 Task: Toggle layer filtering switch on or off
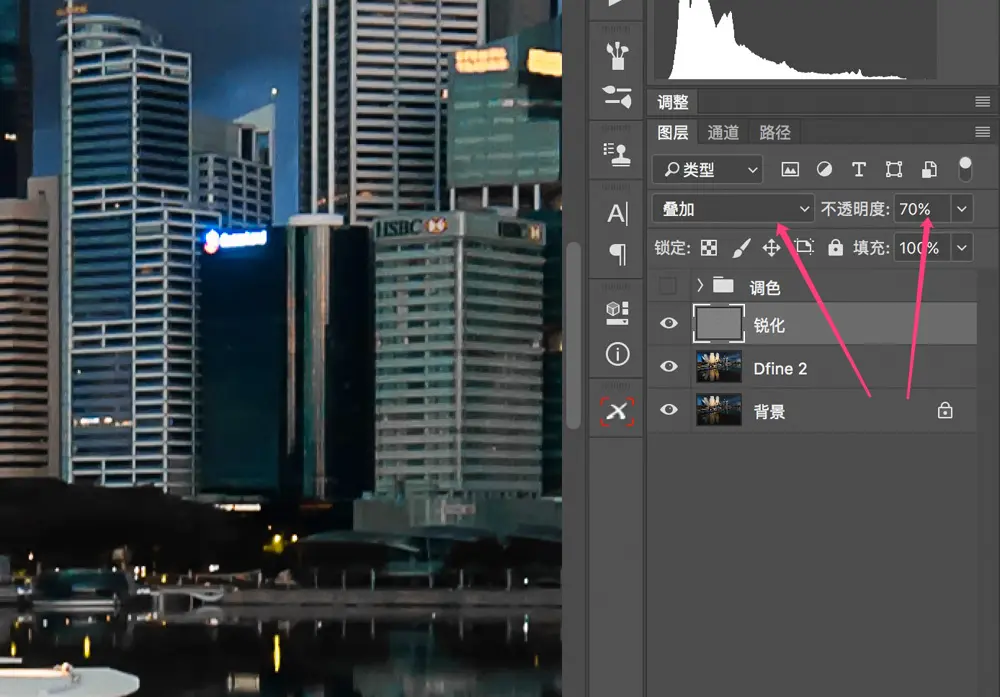(965, 169)
